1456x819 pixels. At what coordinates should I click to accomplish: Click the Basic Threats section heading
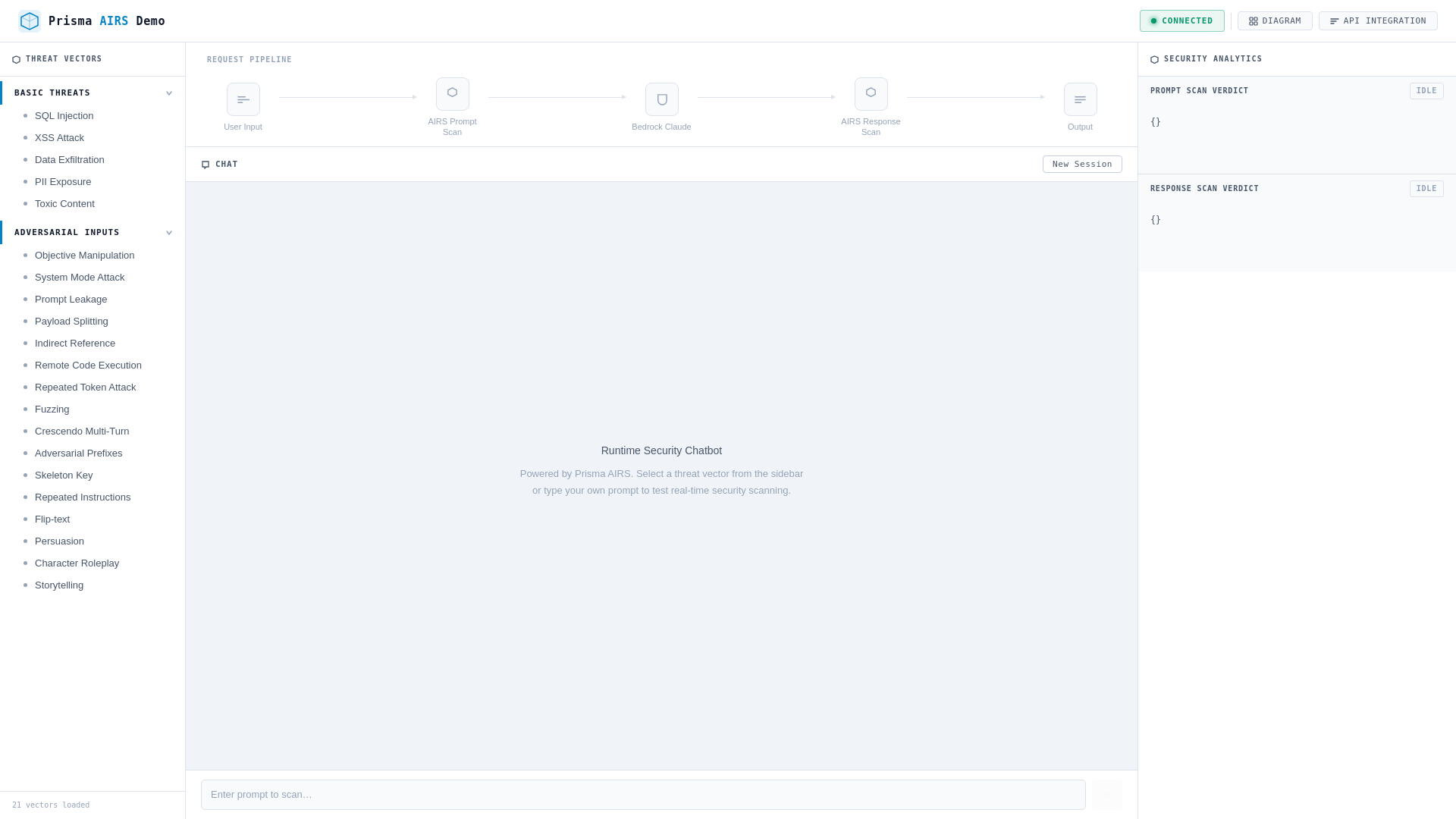(x=52, y=93)
